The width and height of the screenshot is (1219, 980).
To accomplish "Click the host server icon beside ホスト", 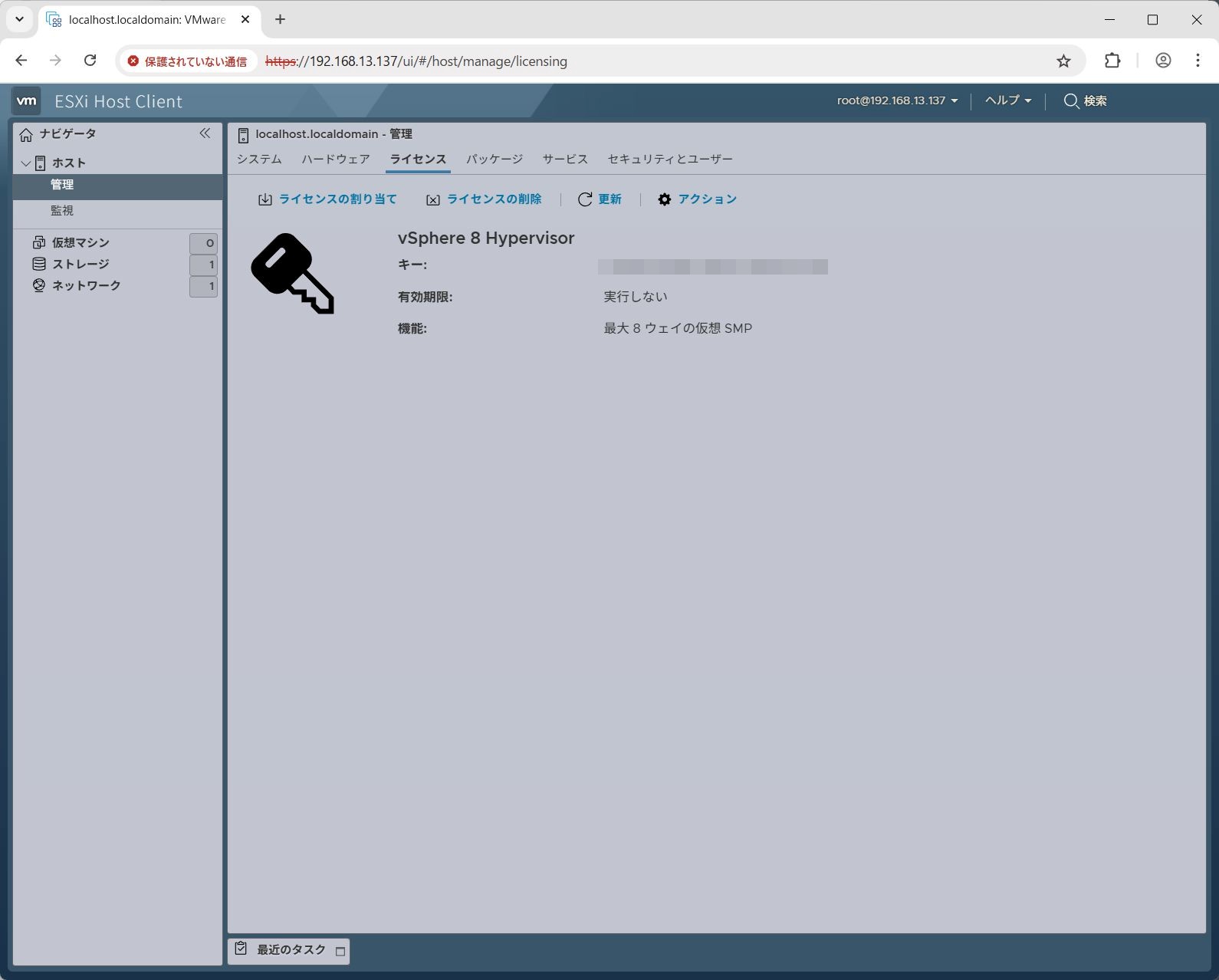I will tap(41, 163).
